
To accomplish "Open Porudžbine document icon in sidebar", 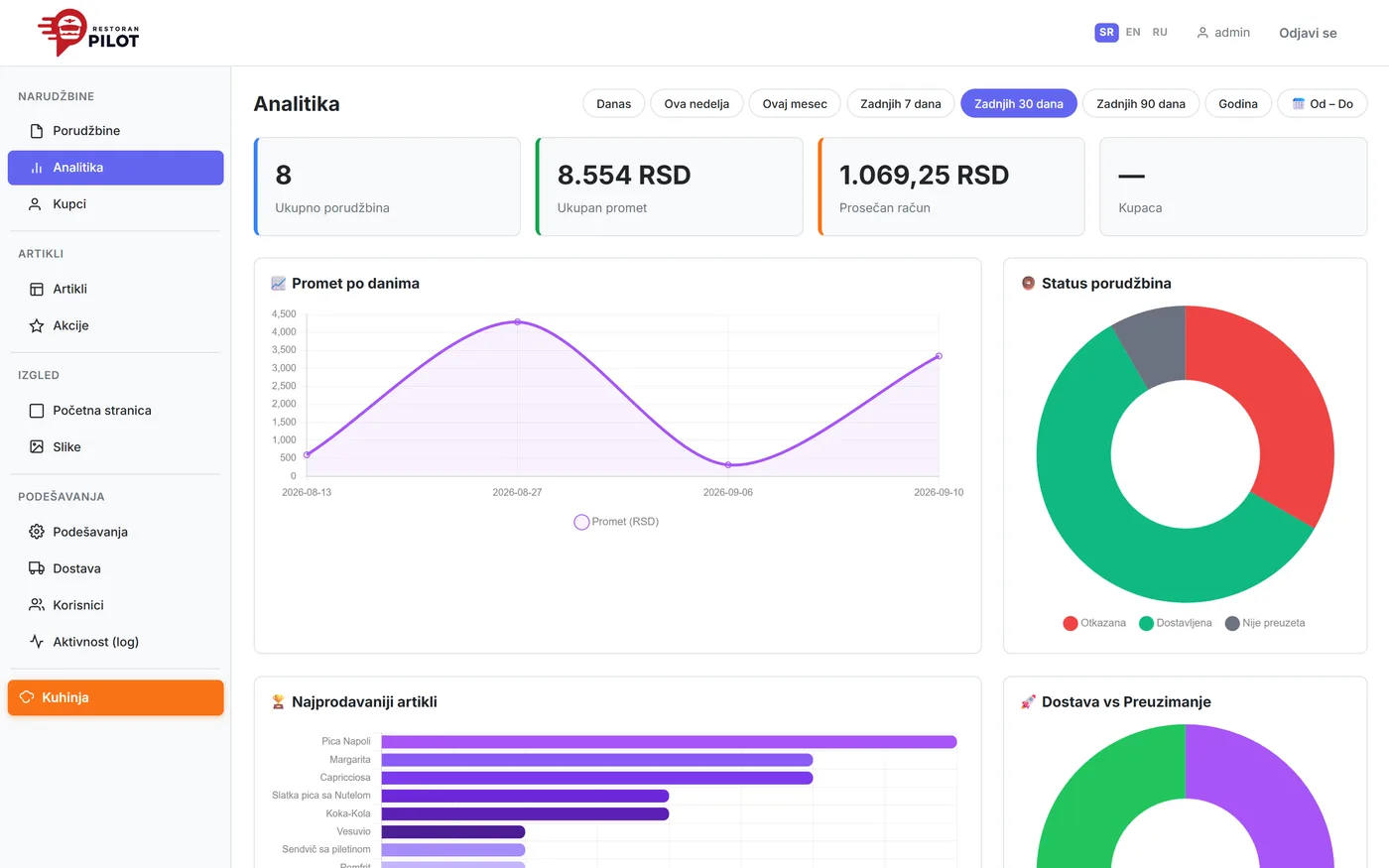I will [37, 131].
